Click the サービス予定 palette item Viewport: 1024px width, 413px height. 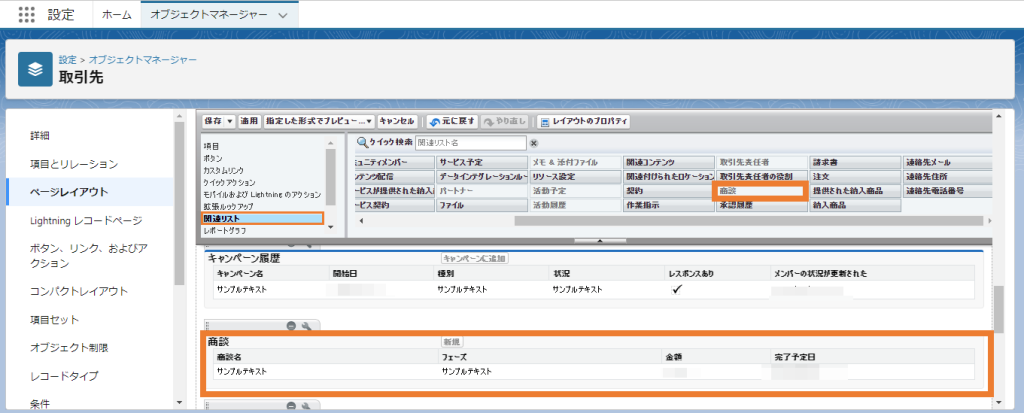[481, 162]
